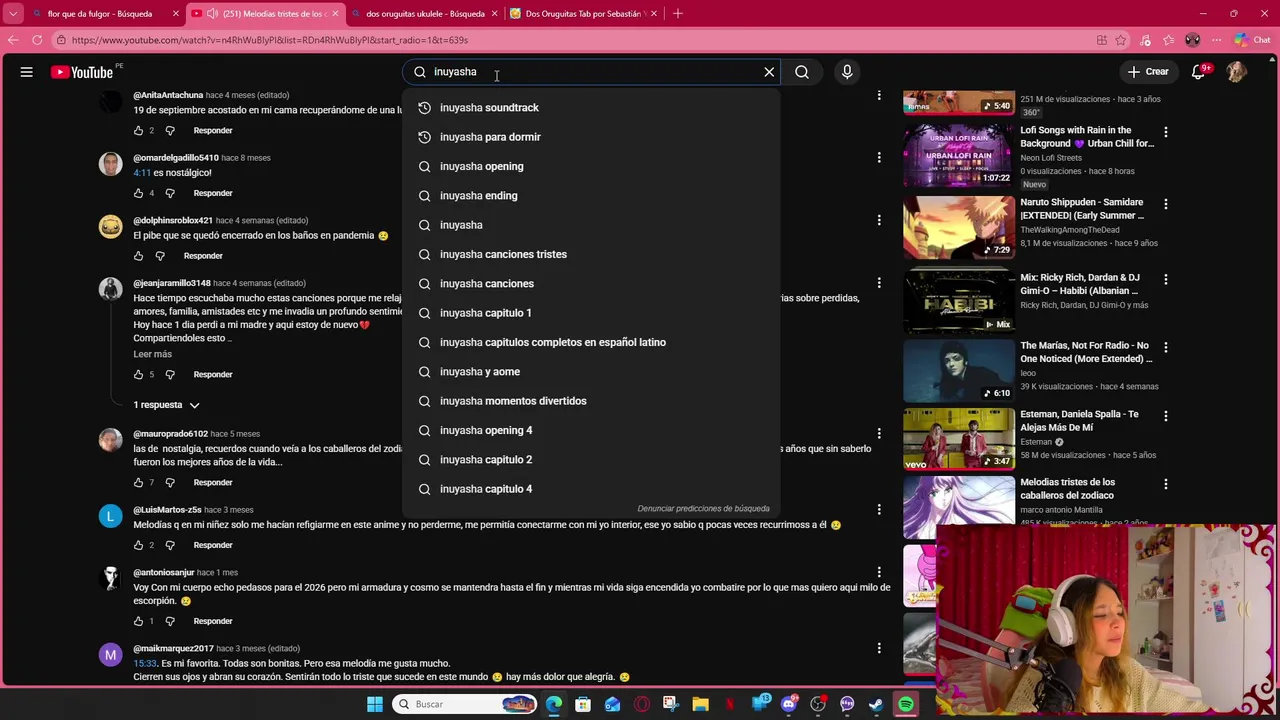Choose 'inuyasha capitulos completos en español latino'
Screen dimensions: 1280x720
(590, 342)
